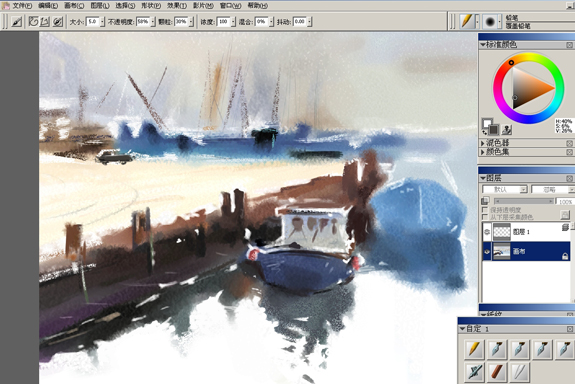
Task: Click the lock icon button in layers panel
Action: click(x=565, y=214)
